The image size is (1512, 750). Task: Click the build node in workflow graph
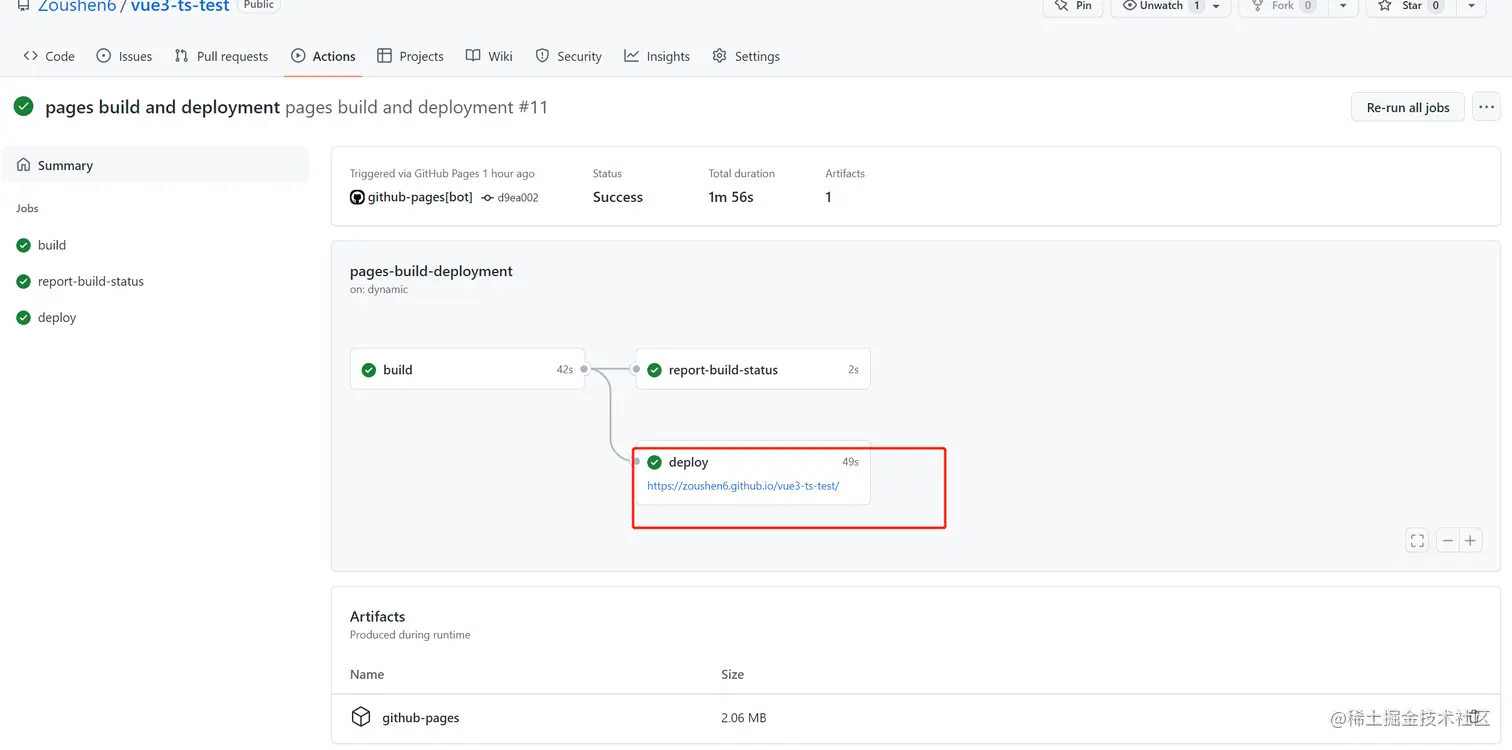point(467,369)
